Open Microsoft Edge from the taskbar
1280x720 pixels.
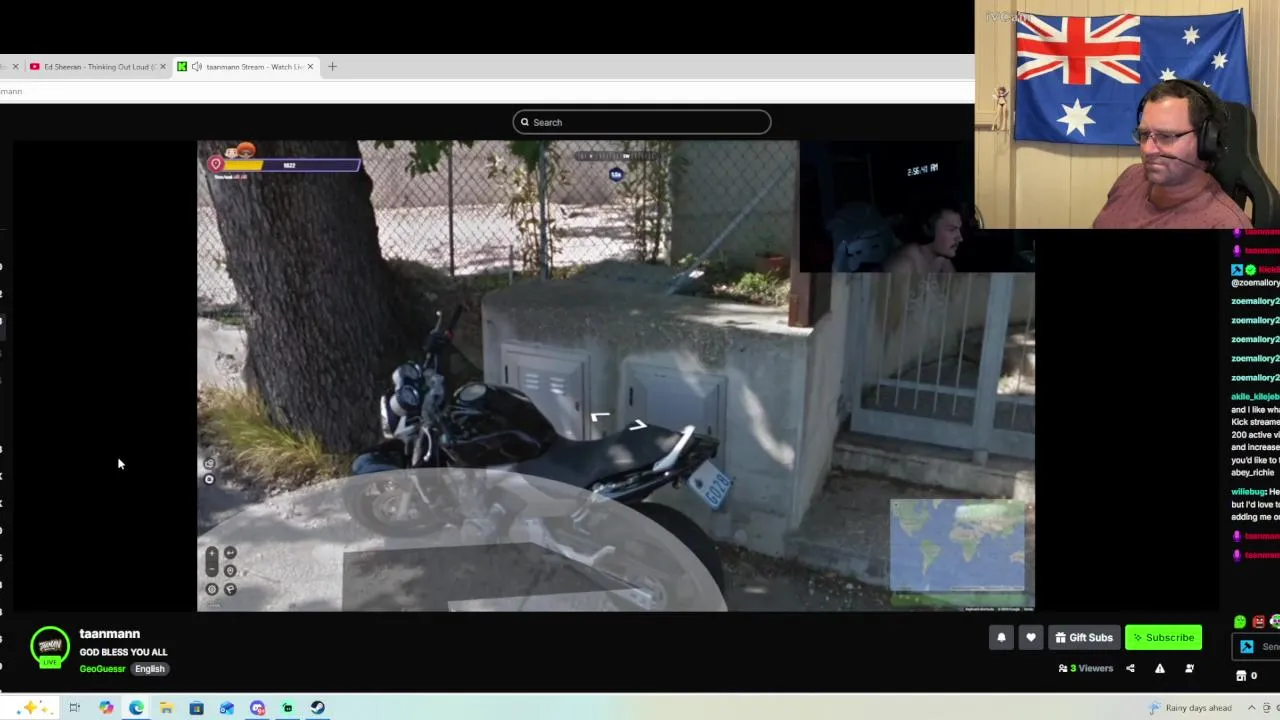pos(136,708)
